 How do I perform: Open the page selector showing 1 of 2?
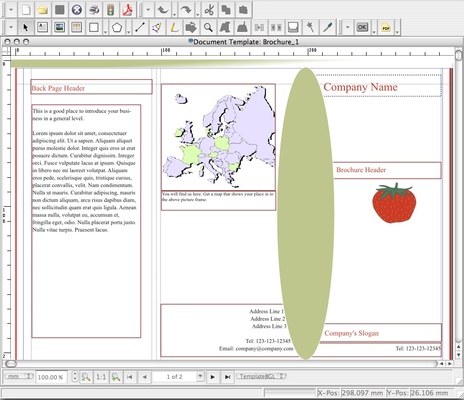[178, 377]
